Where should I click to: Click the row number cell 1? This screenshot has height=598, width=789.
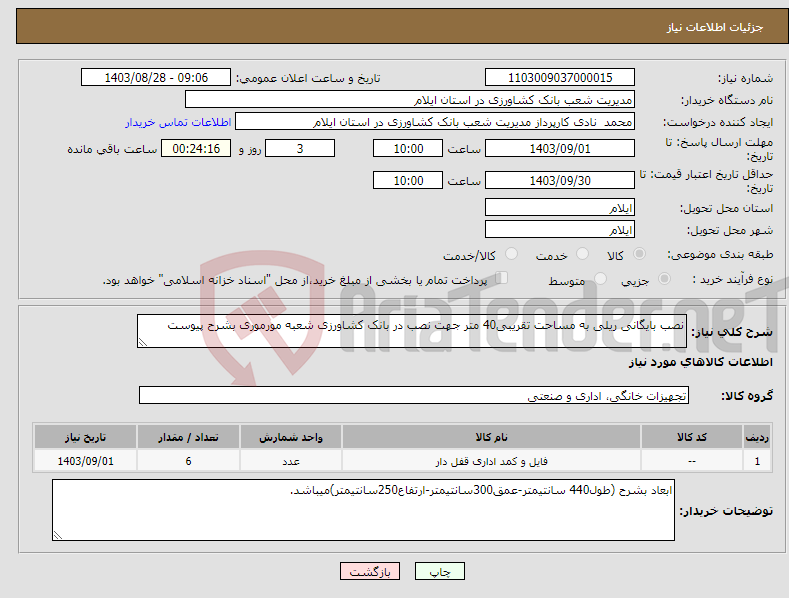tap(757, 461)
